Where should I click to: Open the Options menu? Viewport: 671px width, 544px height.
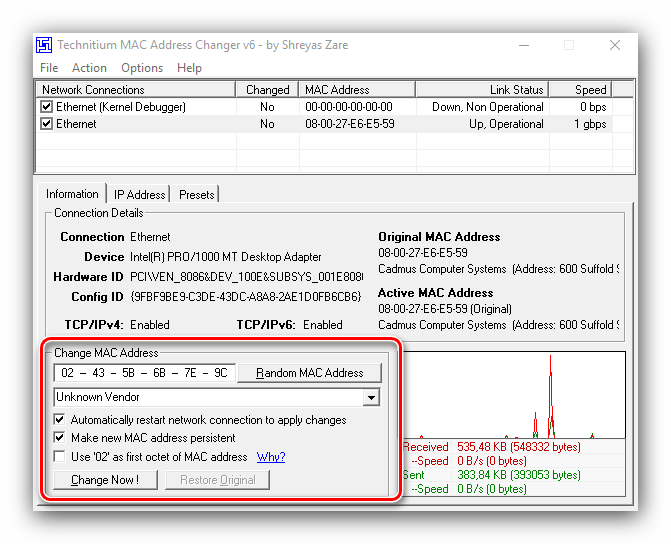[x=142, y=68]
